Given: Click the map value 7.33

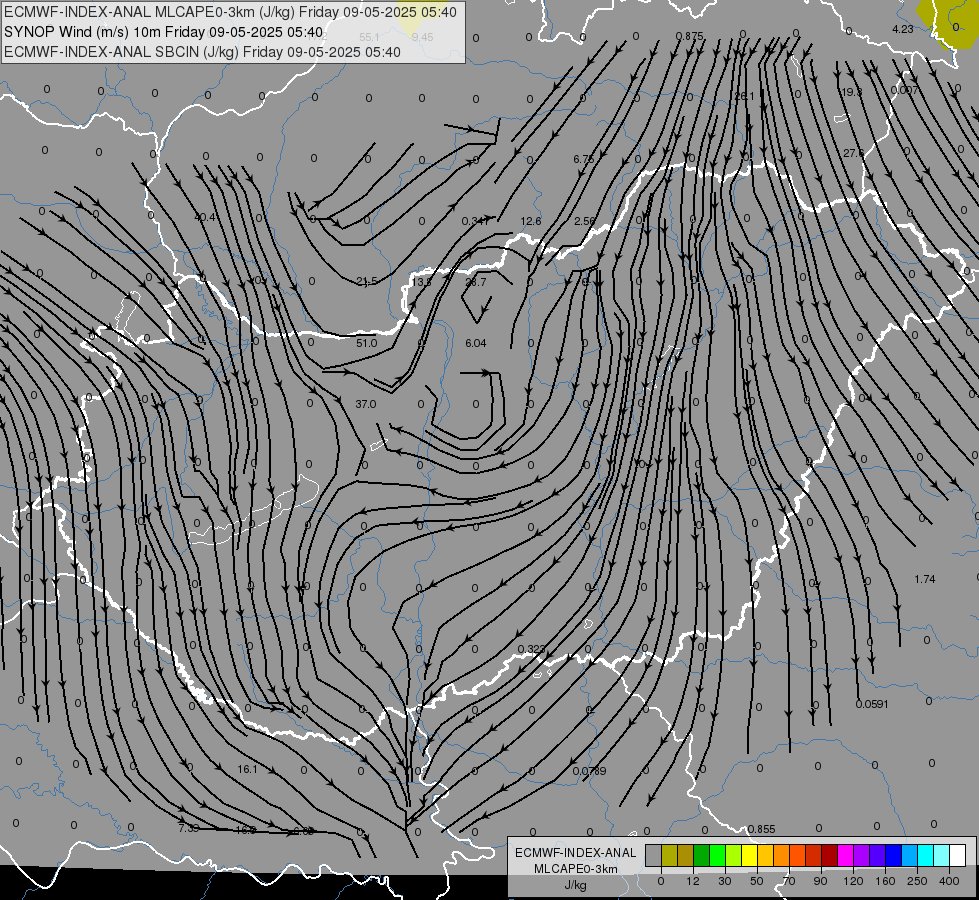Looking at the screenshot, I should (189, 828).
